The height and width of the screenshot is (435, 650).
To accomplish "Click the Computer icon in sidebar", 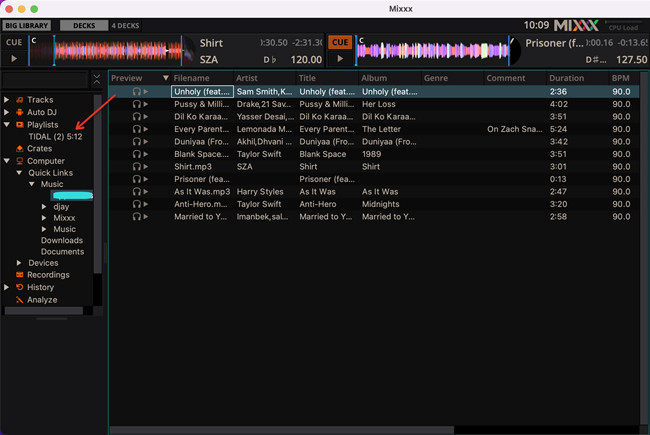I will pyautogui.click(x=19, y=161).
